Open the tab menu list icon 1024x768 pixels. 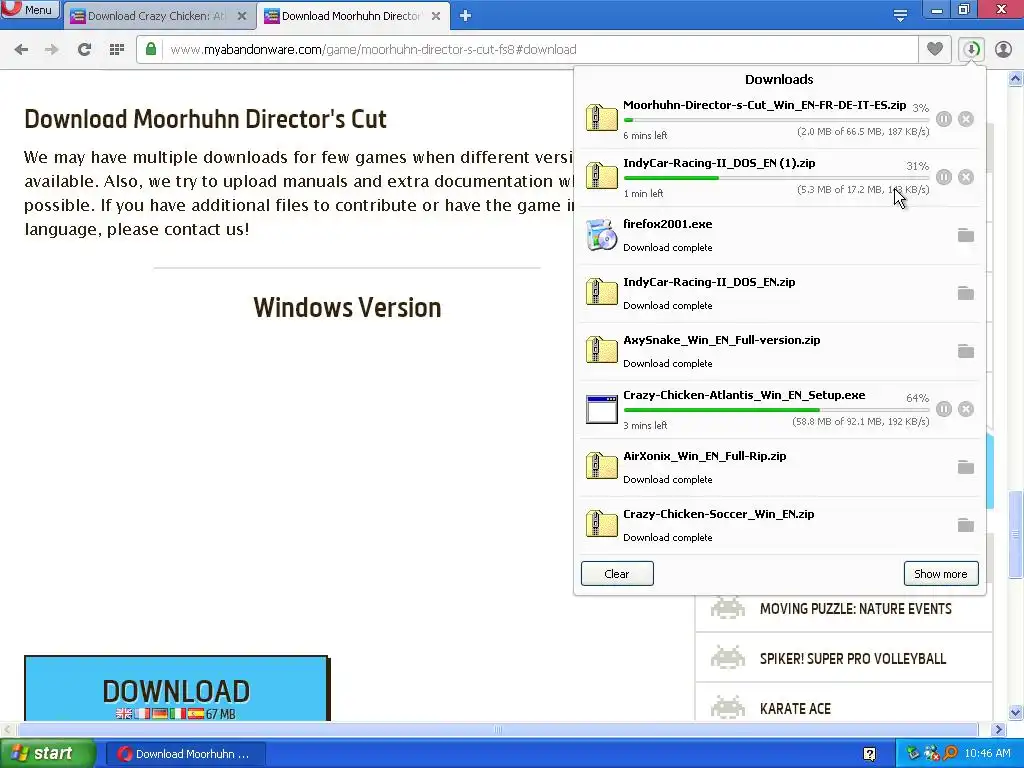click(x=900, y=15)
